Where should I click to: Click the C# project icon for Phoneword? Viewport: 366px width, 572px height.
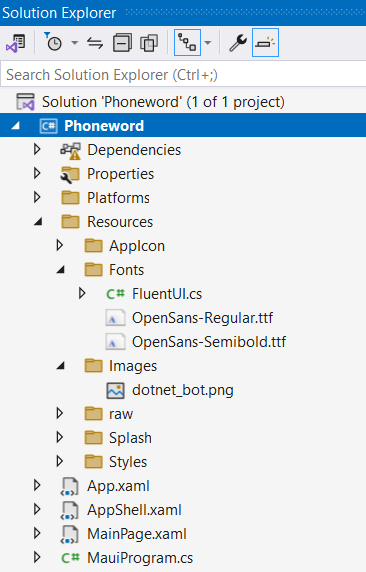click(48, 126)
